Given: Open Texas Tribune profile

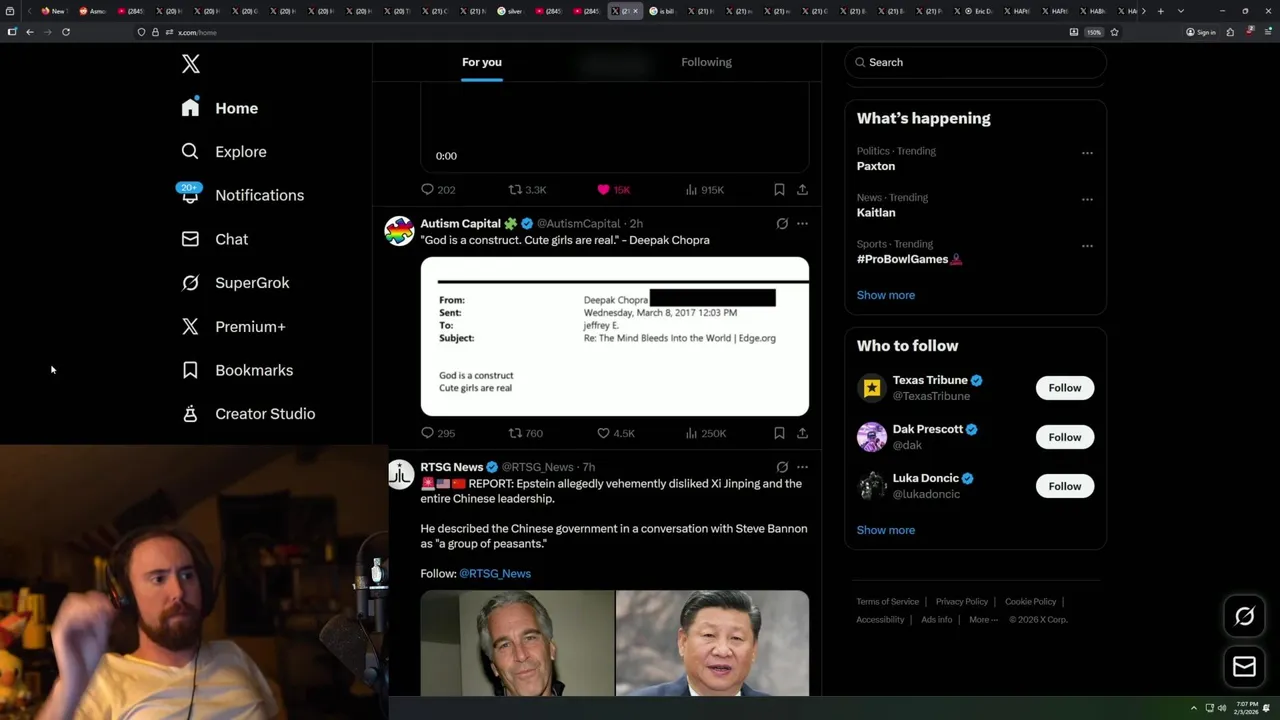Looking at the screenshot, I should [x=930, y=380].
